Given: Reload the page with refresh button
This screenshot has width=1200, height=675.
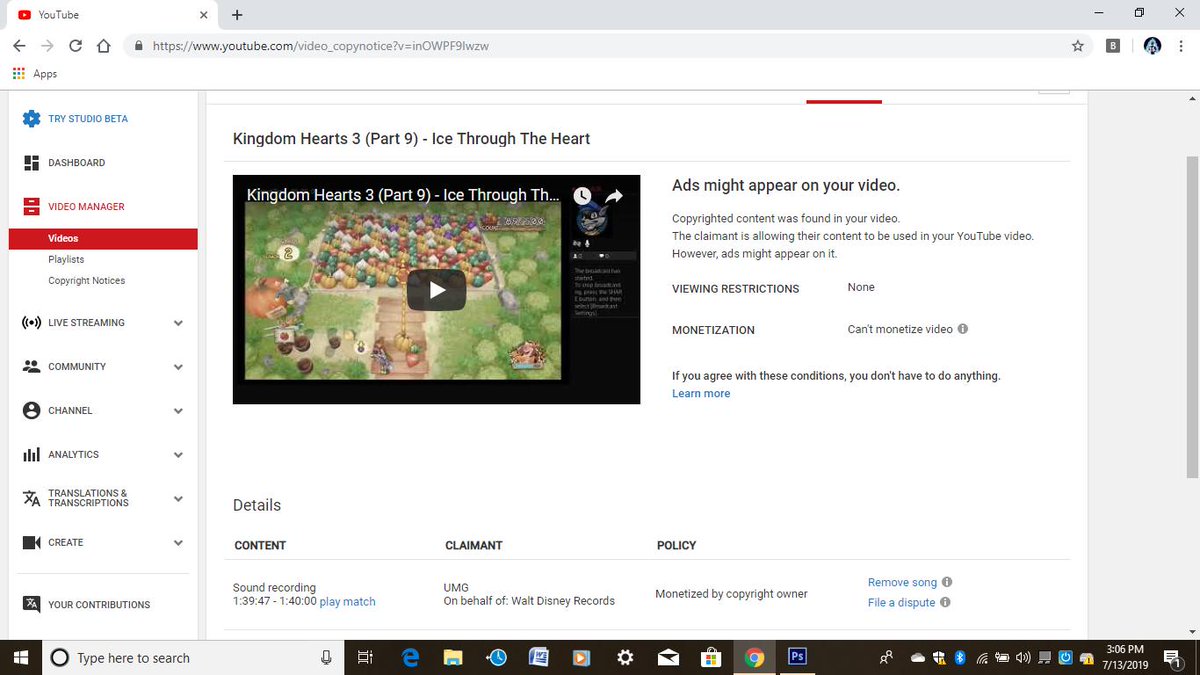Looking at the screenshot, I should (x=75, y=46).
